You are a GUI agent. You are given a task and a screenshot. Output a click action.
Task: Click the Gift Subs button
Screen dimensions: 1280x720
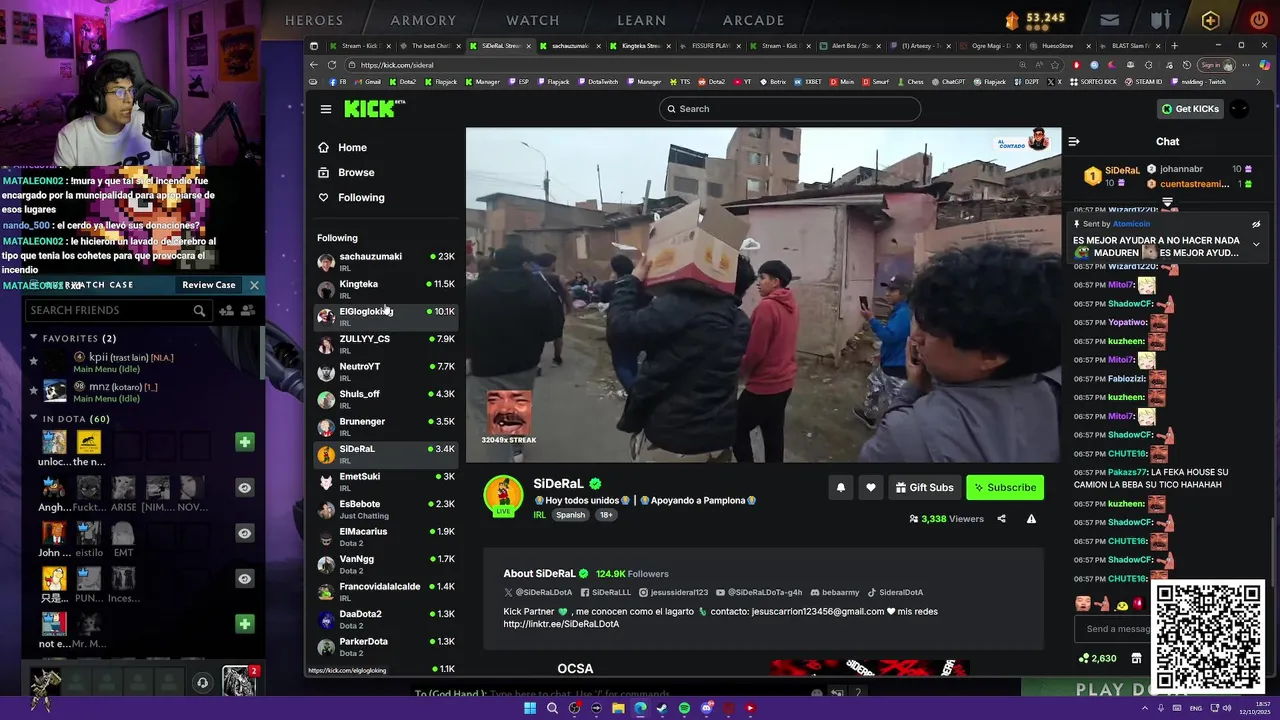pos(925,487)
